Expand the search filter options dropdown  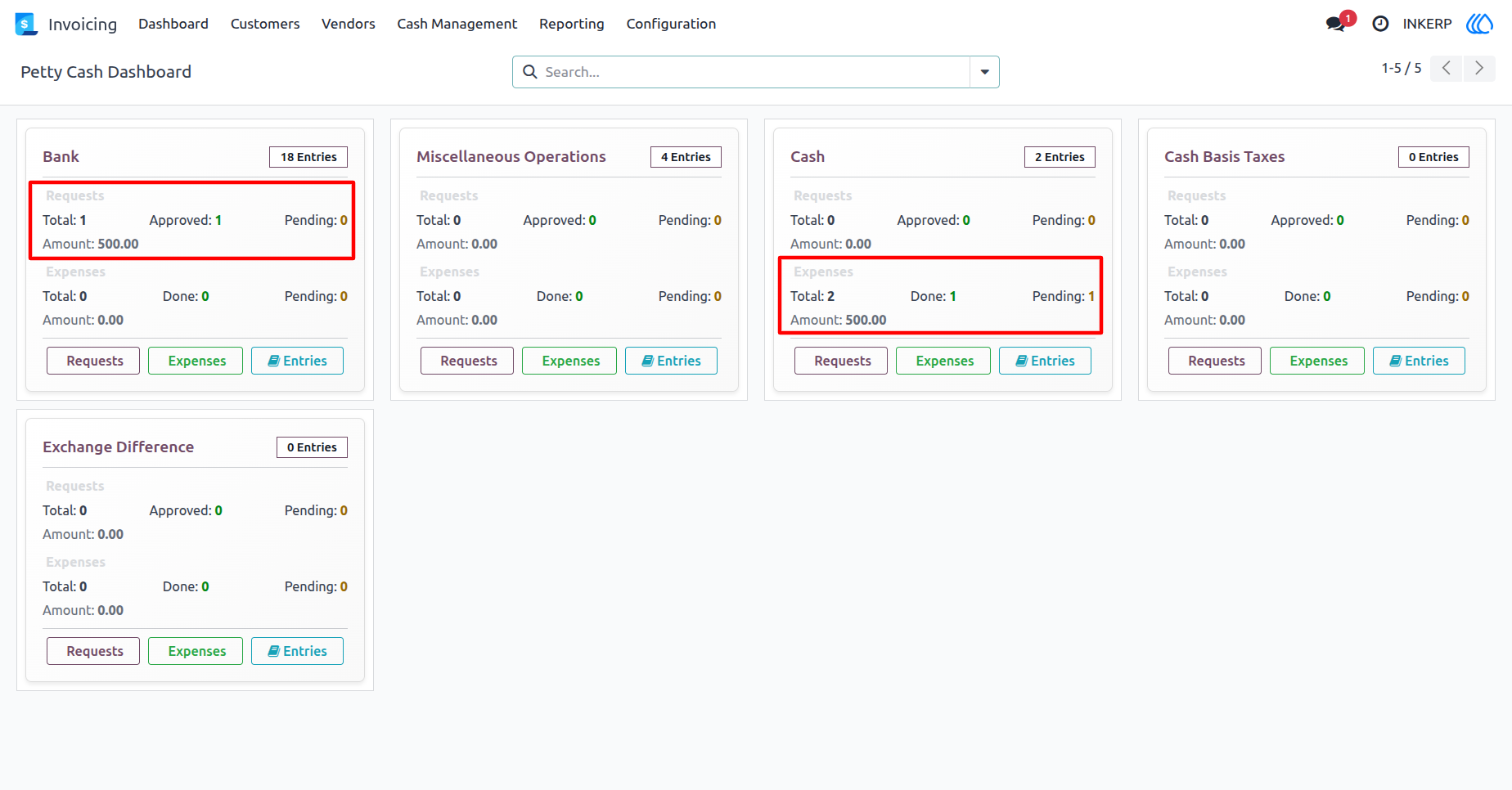tap(984, 72)
